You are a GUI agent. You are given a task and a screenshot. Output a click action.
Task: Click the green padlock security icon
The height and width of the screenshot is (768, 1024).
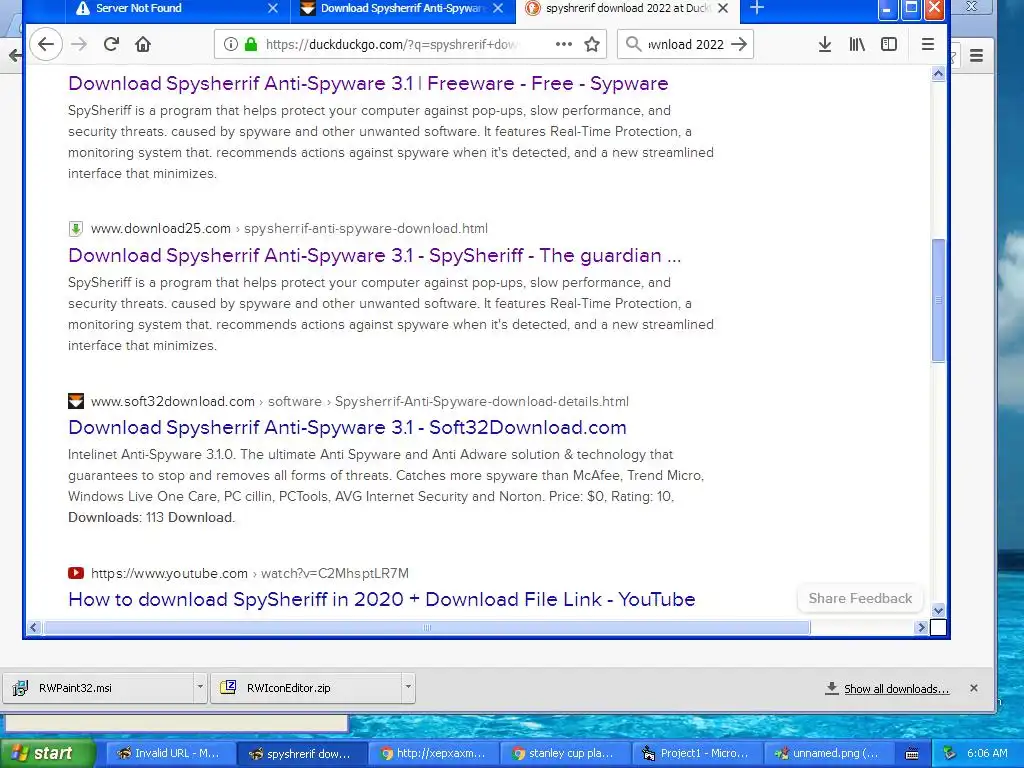pos(251,44)
